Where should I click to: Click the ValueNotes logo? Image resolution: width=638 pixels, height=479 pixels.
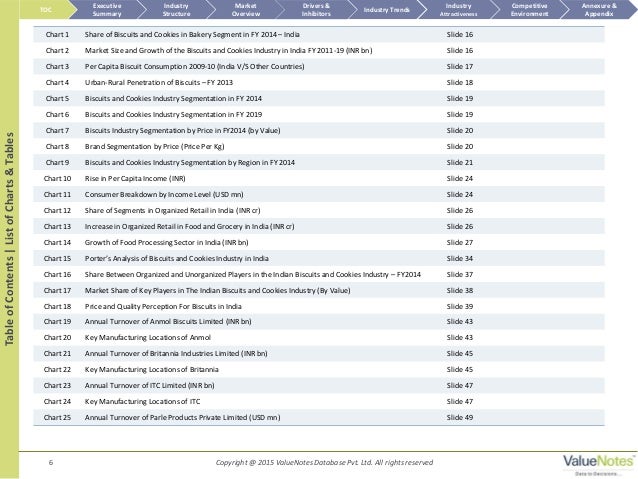tap(598, 464)
